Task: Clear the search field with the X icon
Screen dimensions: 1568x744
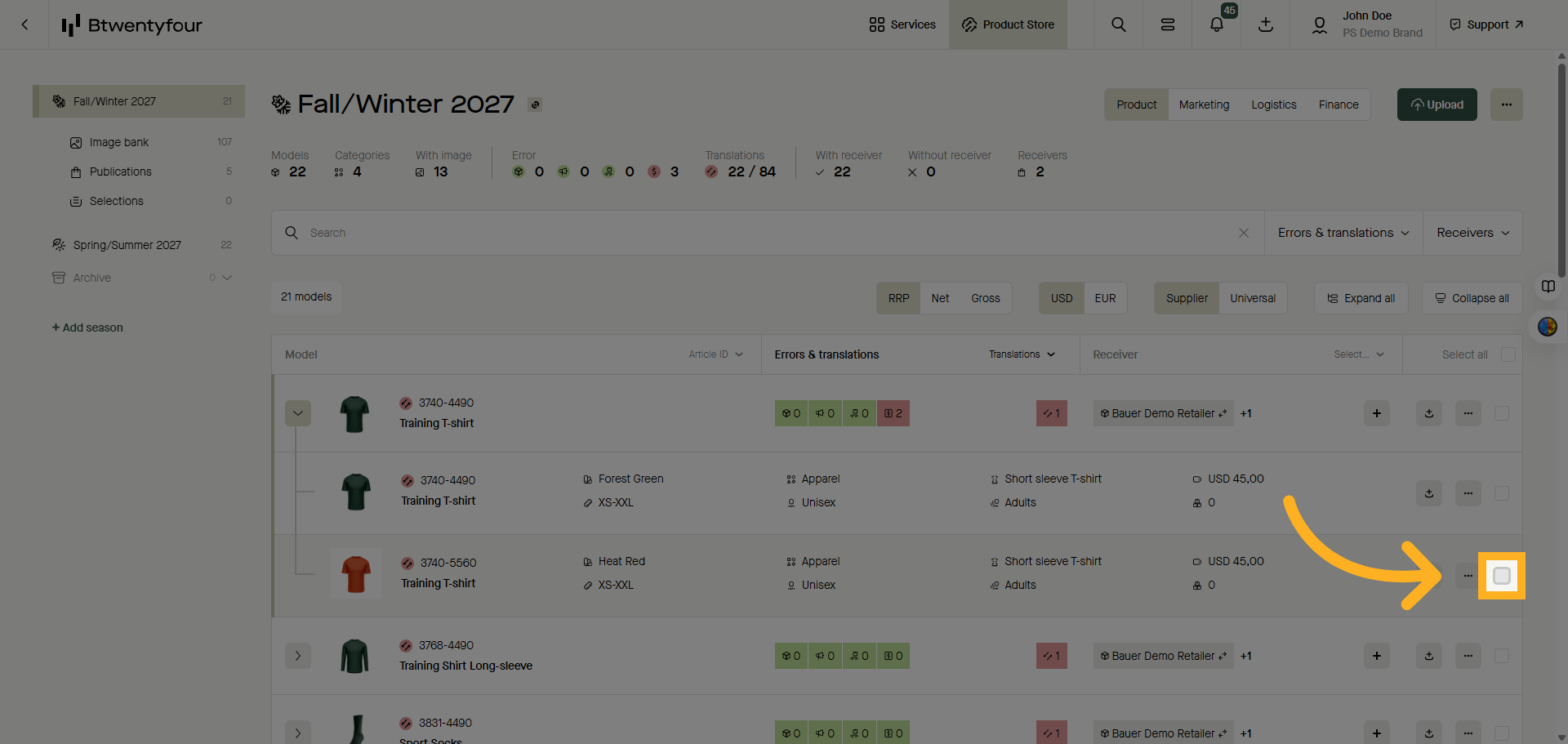Action: point(1244,233)
